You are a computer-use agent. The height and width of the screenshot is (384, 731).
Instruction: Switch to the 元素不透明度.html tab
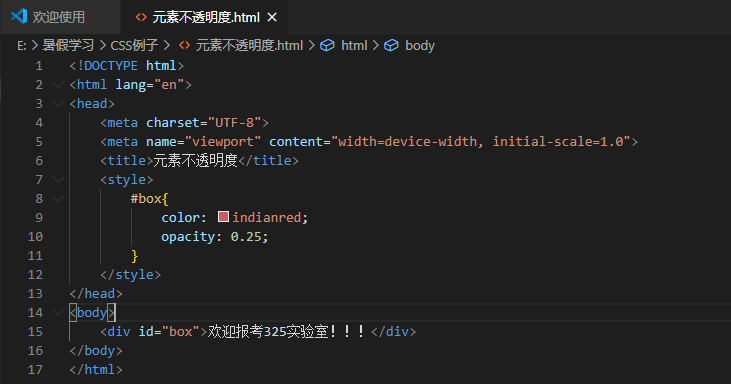(x=206, y=17)
